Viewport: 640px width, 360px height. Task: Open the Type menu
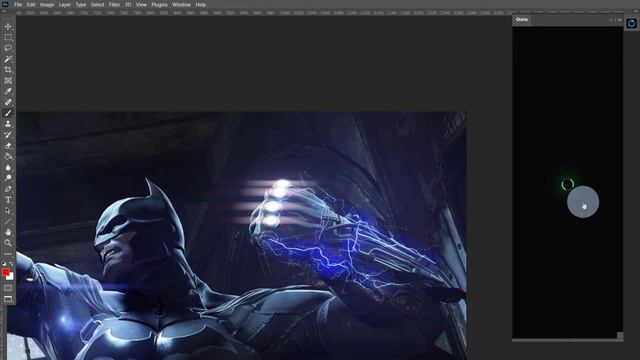tap(81, 5)
